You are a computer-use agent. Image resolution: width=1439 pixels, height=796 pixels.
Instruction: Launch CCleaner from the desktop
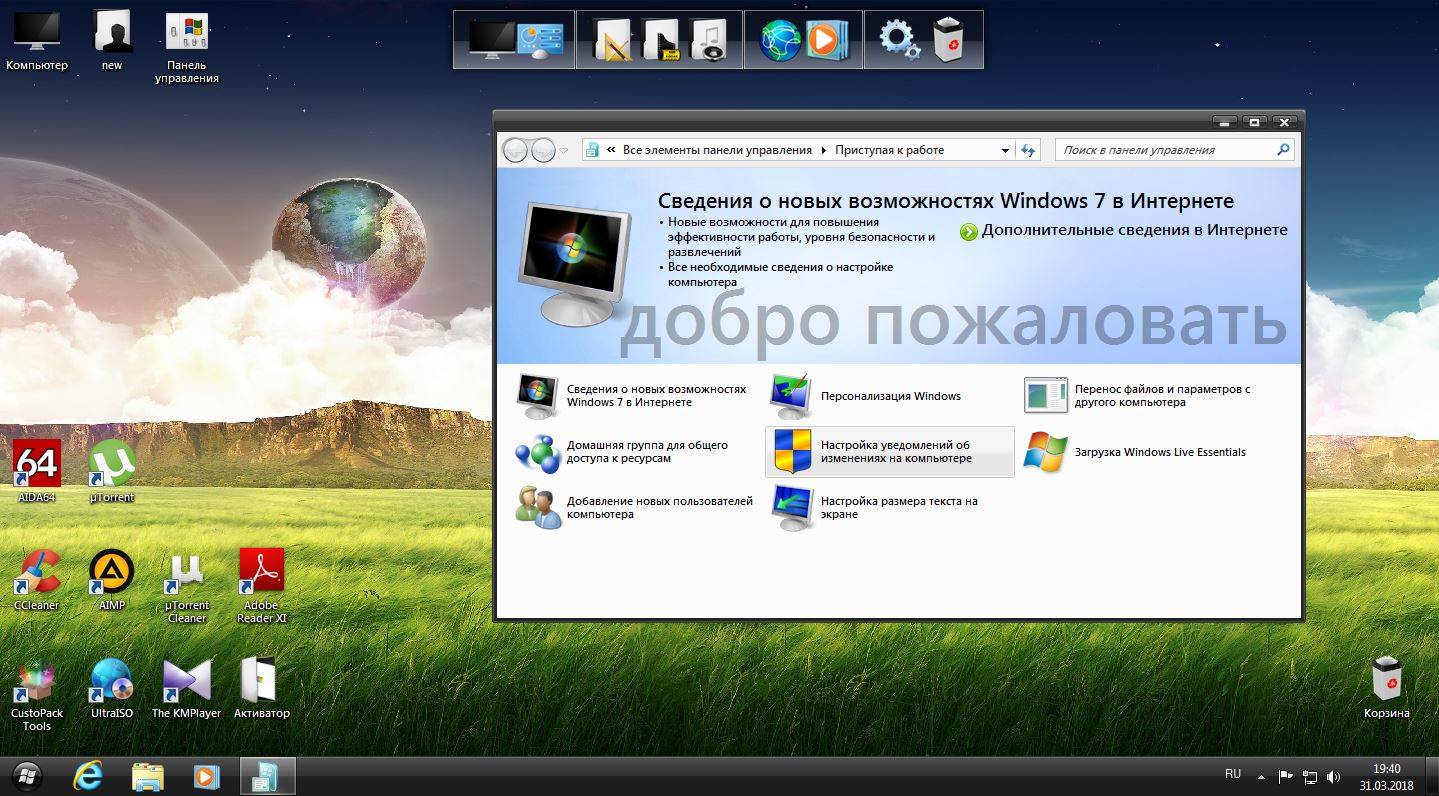(37, 573)
